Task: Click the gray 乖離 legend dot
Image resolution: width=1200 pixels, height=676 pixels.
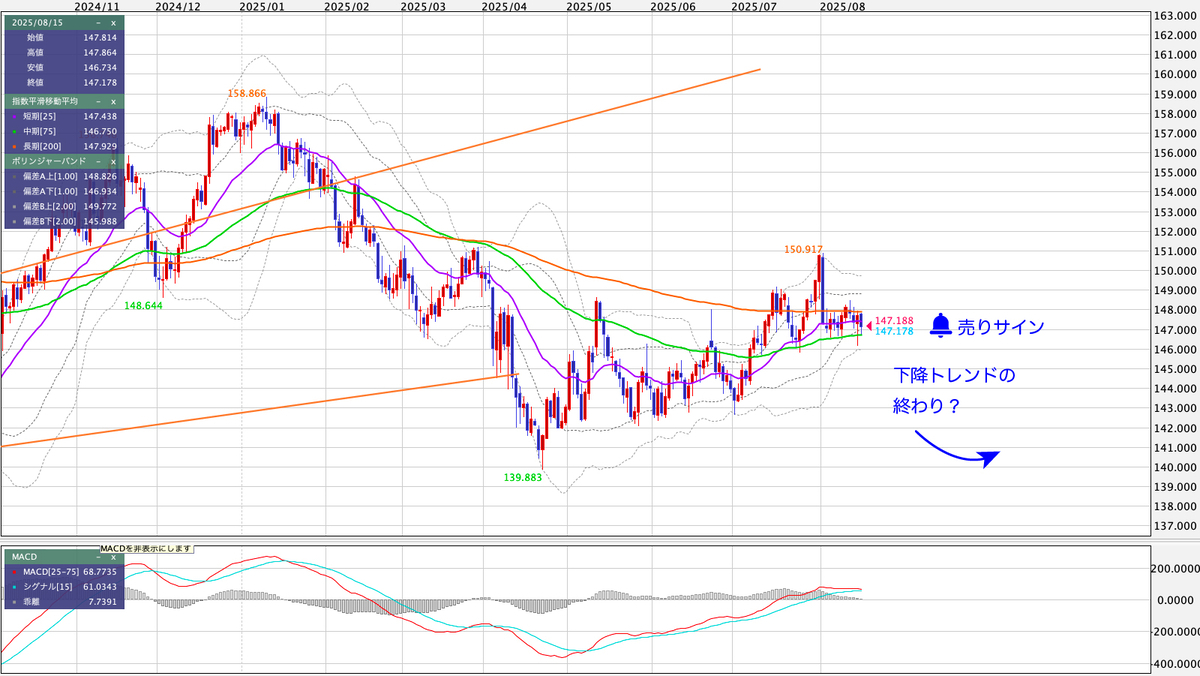Action: [x=14, y=602]
